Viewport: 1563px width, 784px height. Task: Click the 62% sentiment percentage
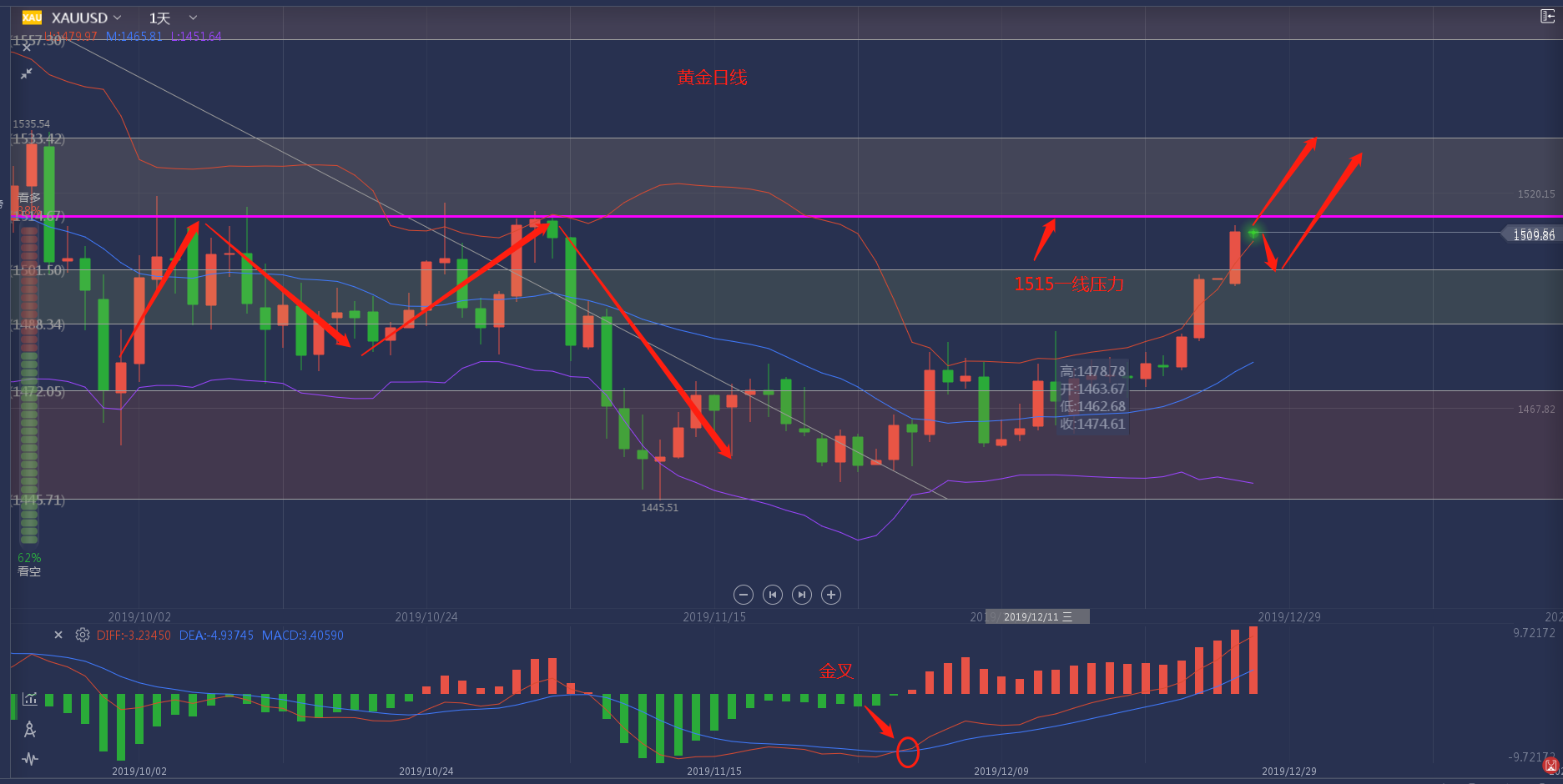29,558
